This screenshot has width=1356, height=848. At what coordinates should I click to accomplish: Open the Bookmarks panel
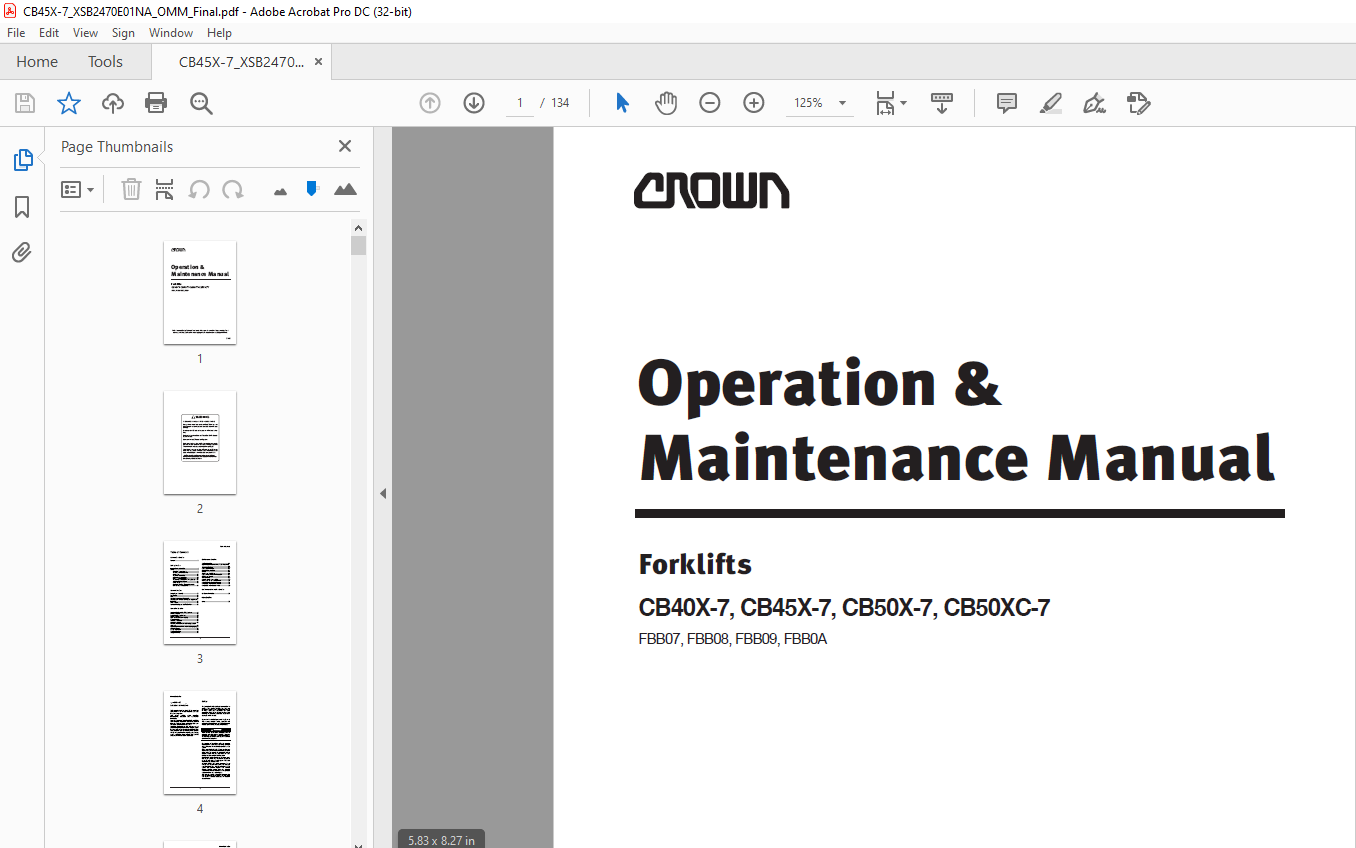[22, 207]
